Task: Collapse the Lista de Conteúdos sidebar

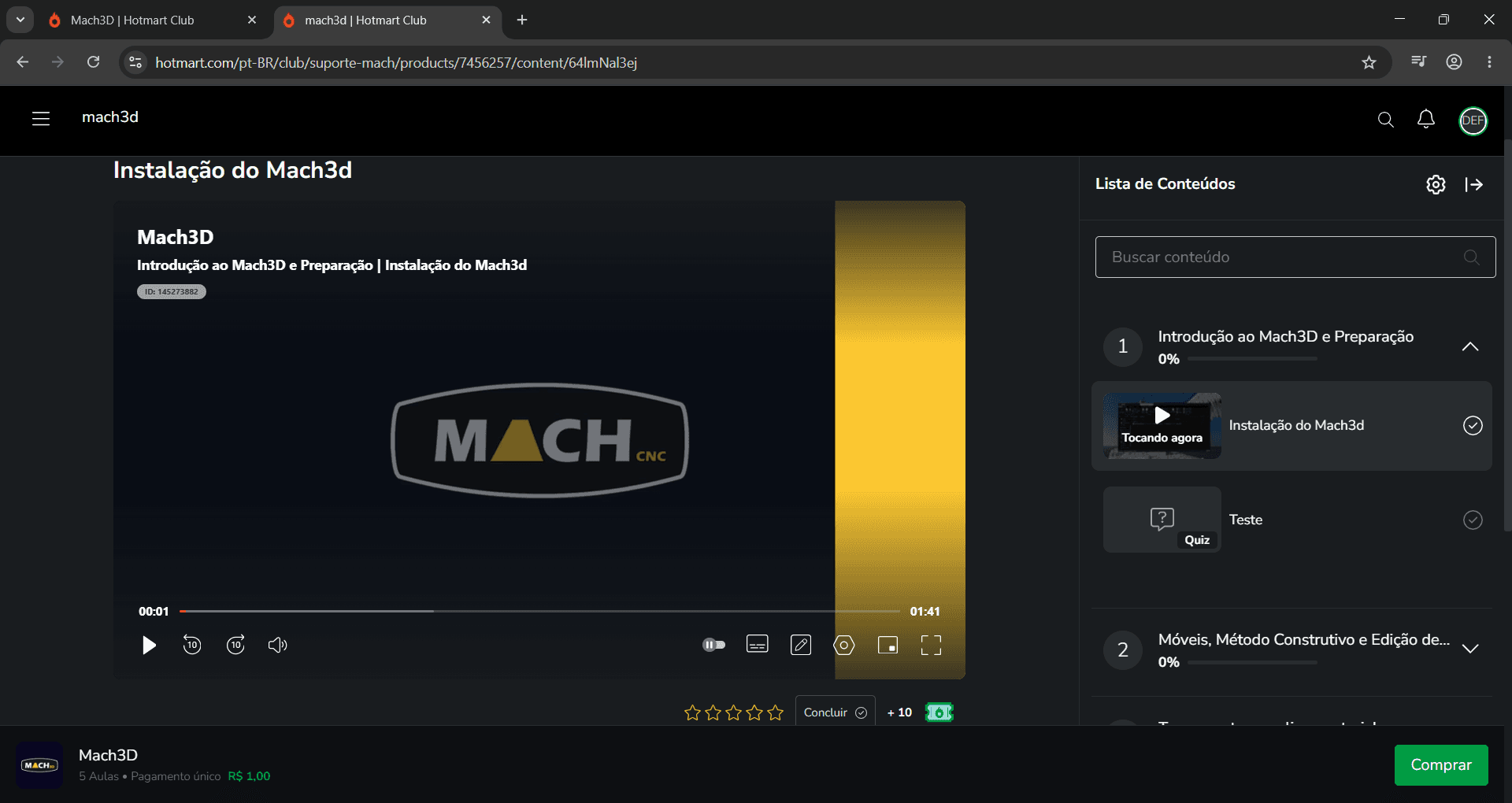Action: pyautogui.click(x=1474, y=184)
